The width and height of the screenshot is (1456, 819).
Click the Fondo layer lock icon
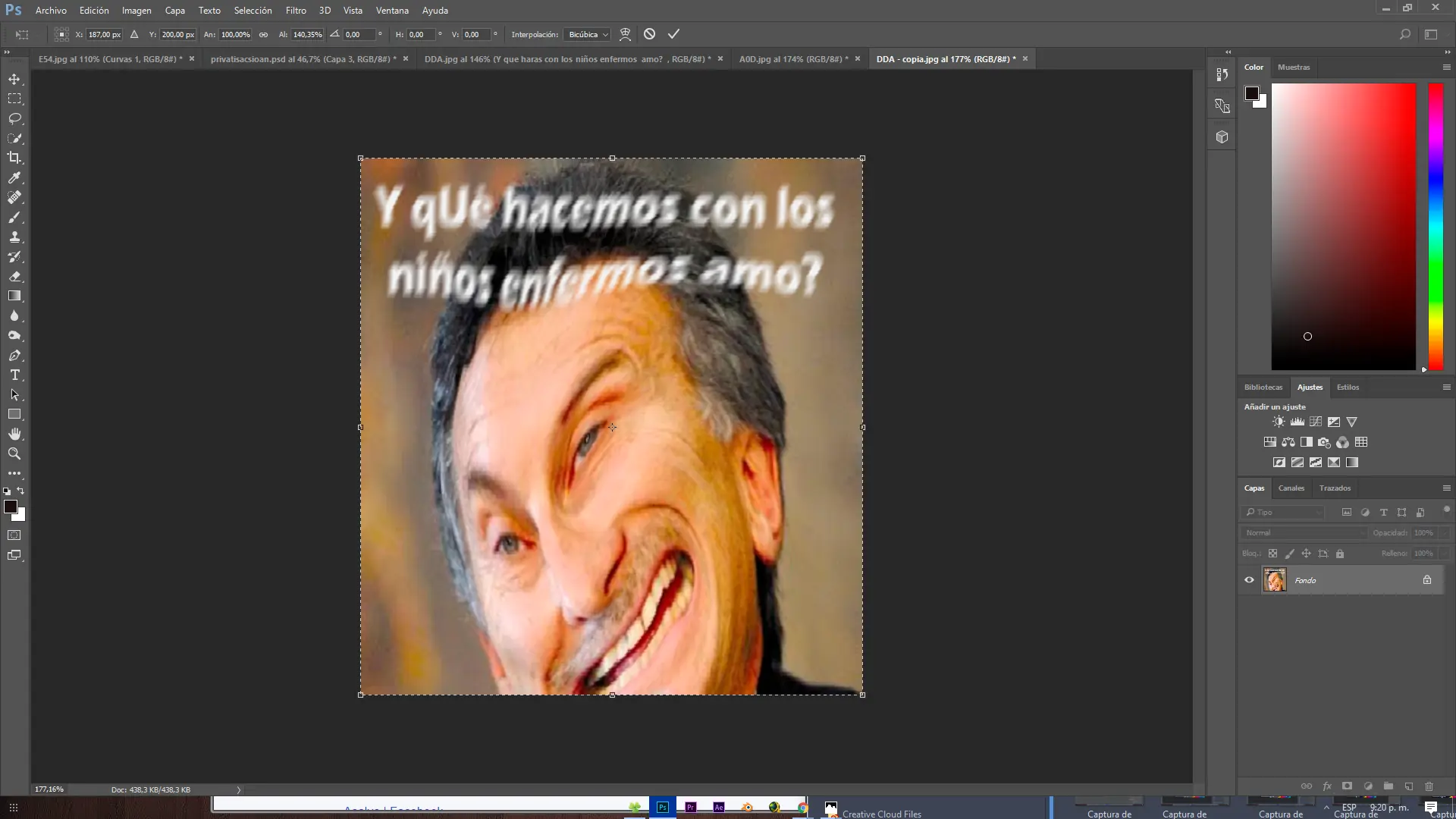point(1427,580)
